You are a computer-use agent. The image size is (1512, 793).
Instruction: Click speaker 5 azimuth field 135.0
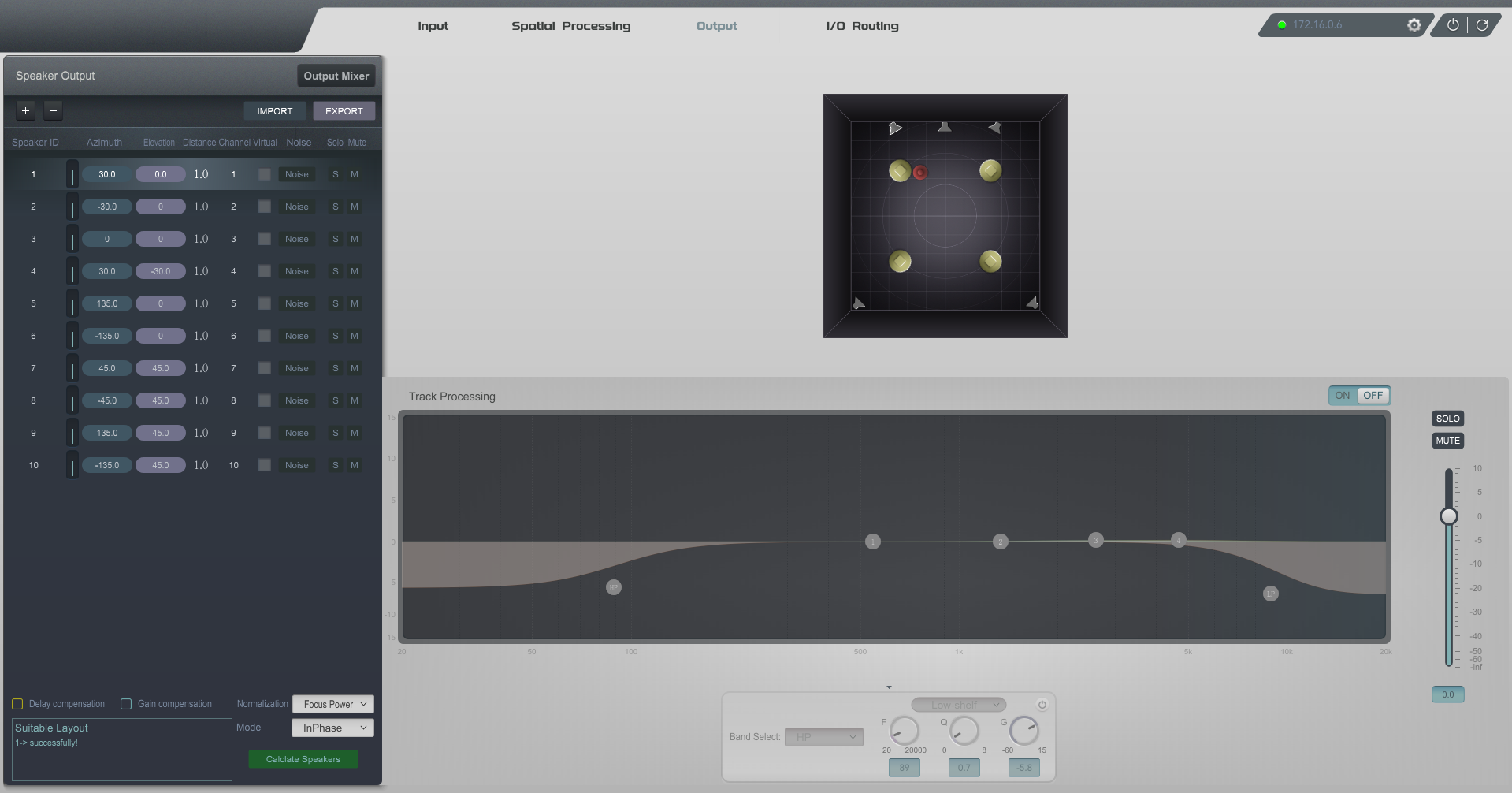(x=107, y=303)
